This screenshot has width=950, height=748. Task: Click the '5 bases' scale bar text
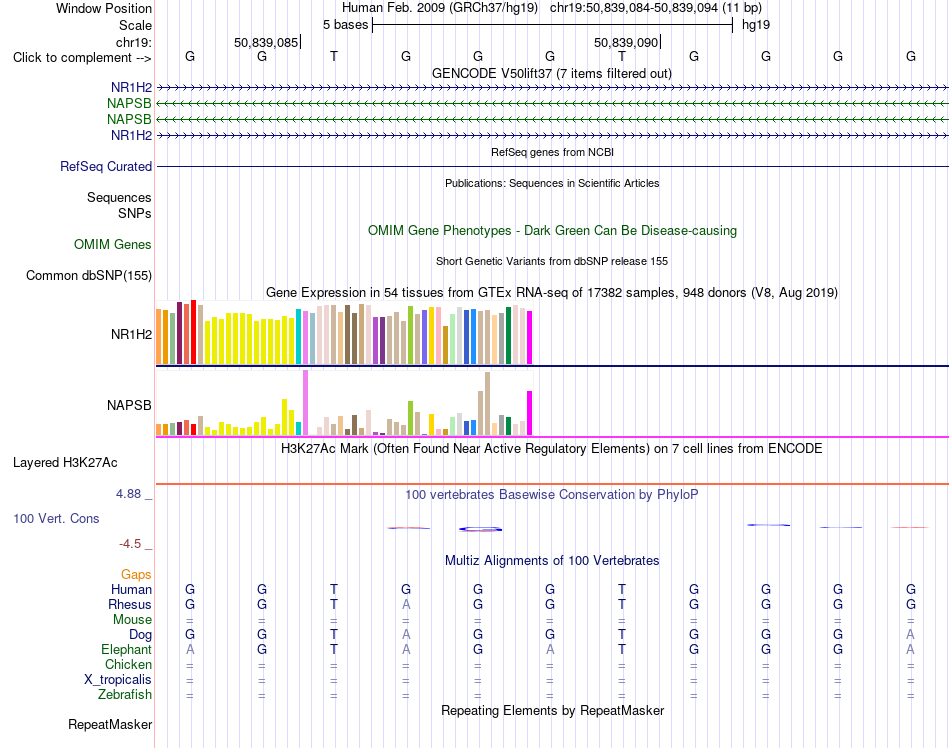pos(345,25)
